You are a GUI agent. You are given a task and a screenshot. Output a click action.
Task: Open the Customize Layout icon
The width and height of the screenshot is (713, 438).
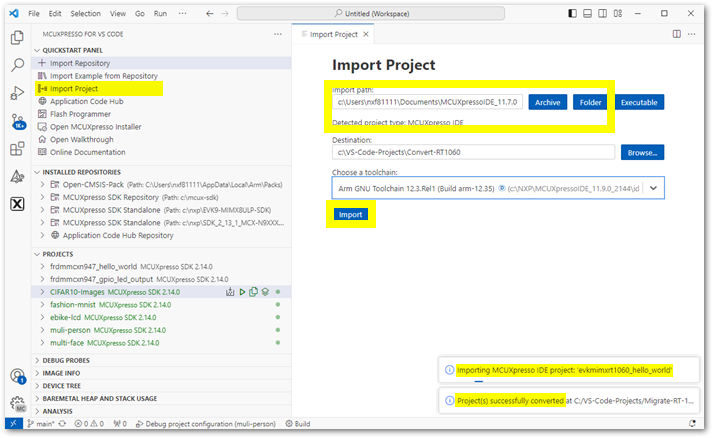(618, 14)
